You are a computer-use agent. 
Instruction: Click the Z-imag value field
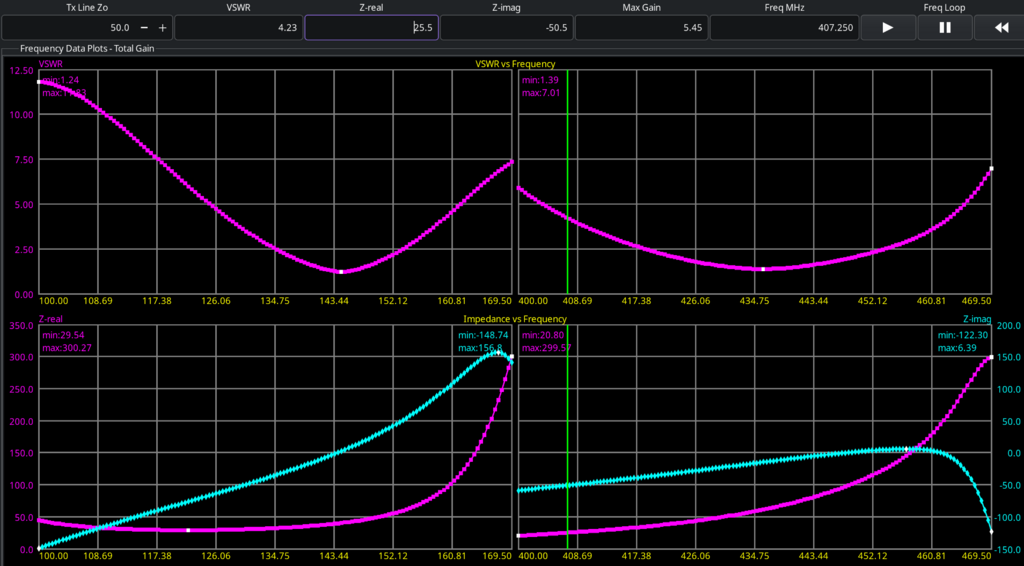506,28
